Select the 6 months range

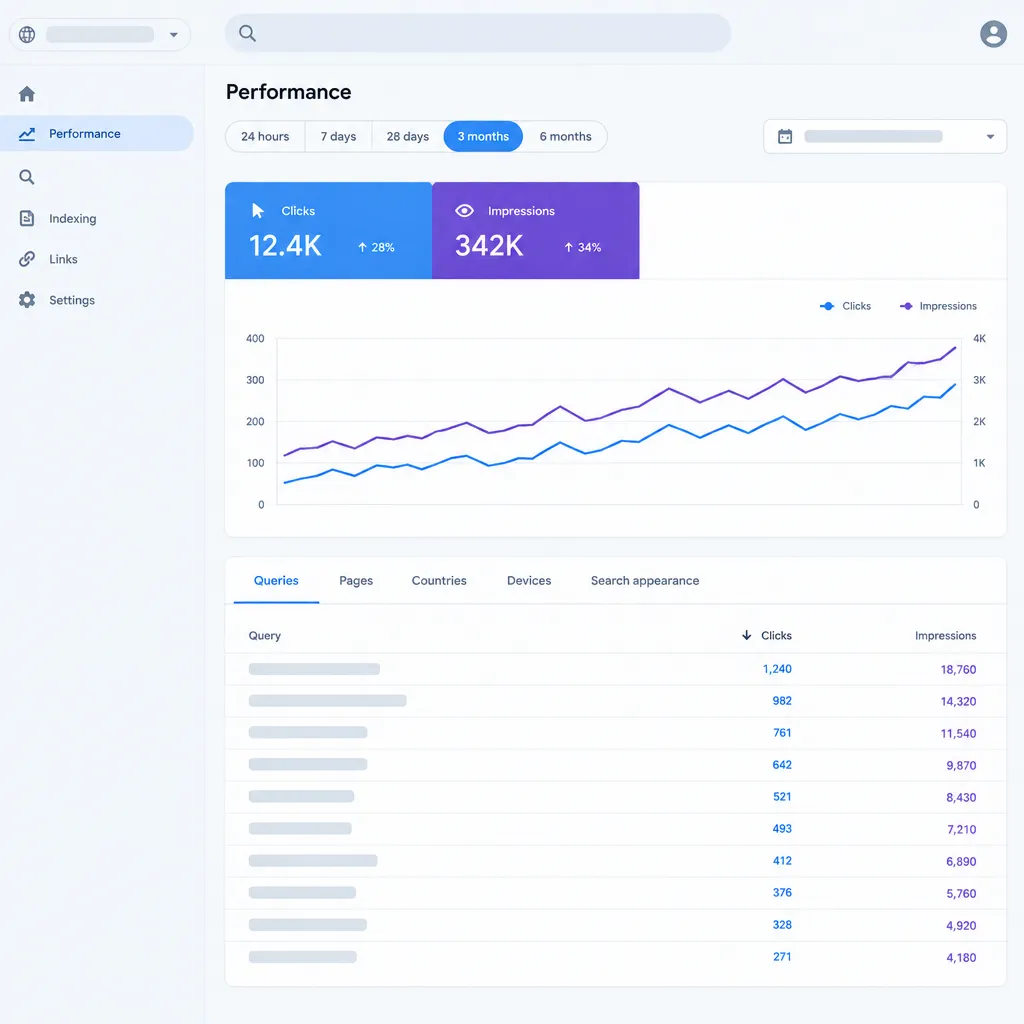pos(566,136)
